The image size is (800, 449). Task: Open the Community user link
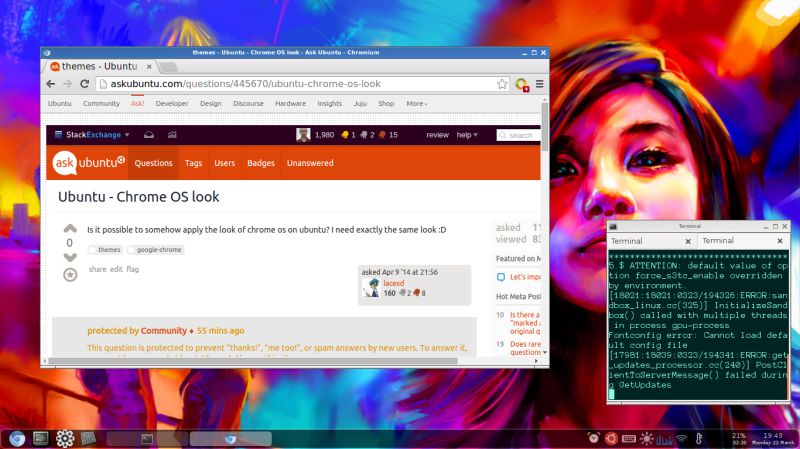point(164,331)
